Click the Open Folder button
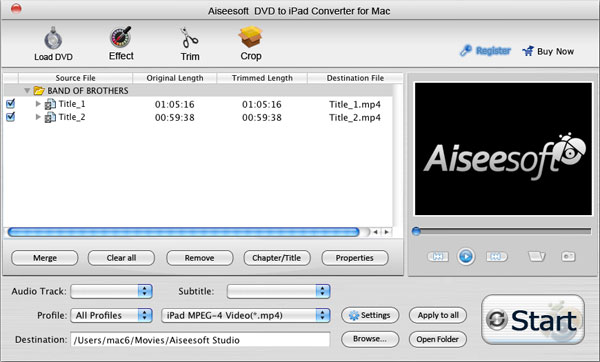The width and height of the screenshot is (600, 362). [x=438, y=339]
